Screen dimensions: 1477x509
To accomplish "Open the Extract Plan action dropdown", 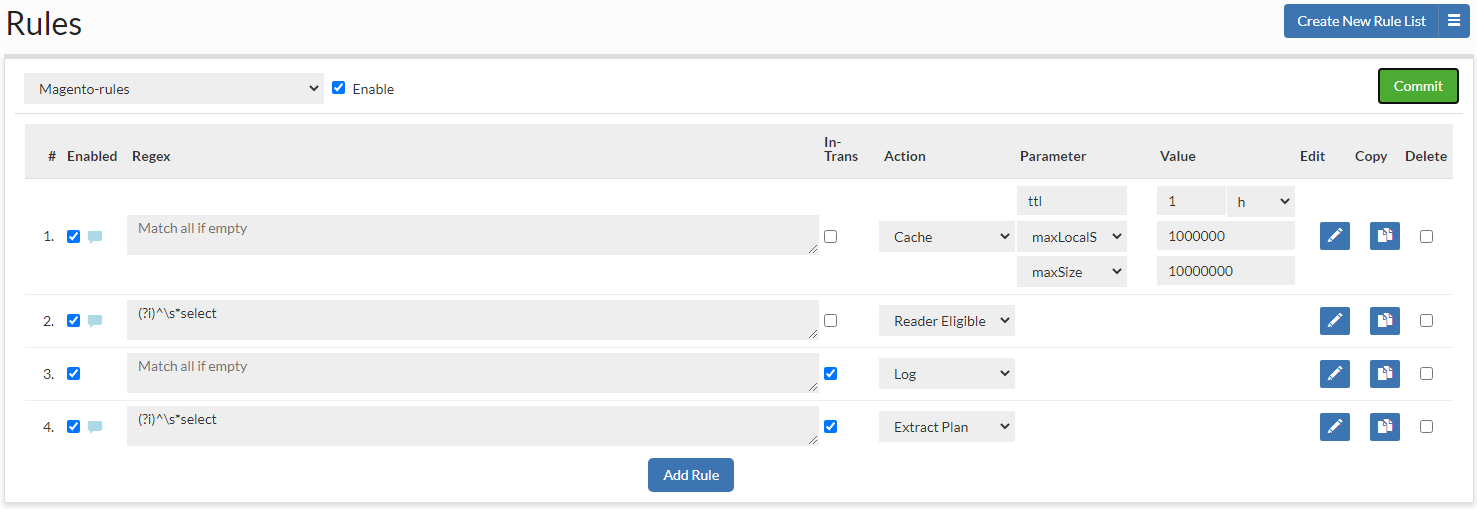I will pyautogui.click(x=946, y=427).
